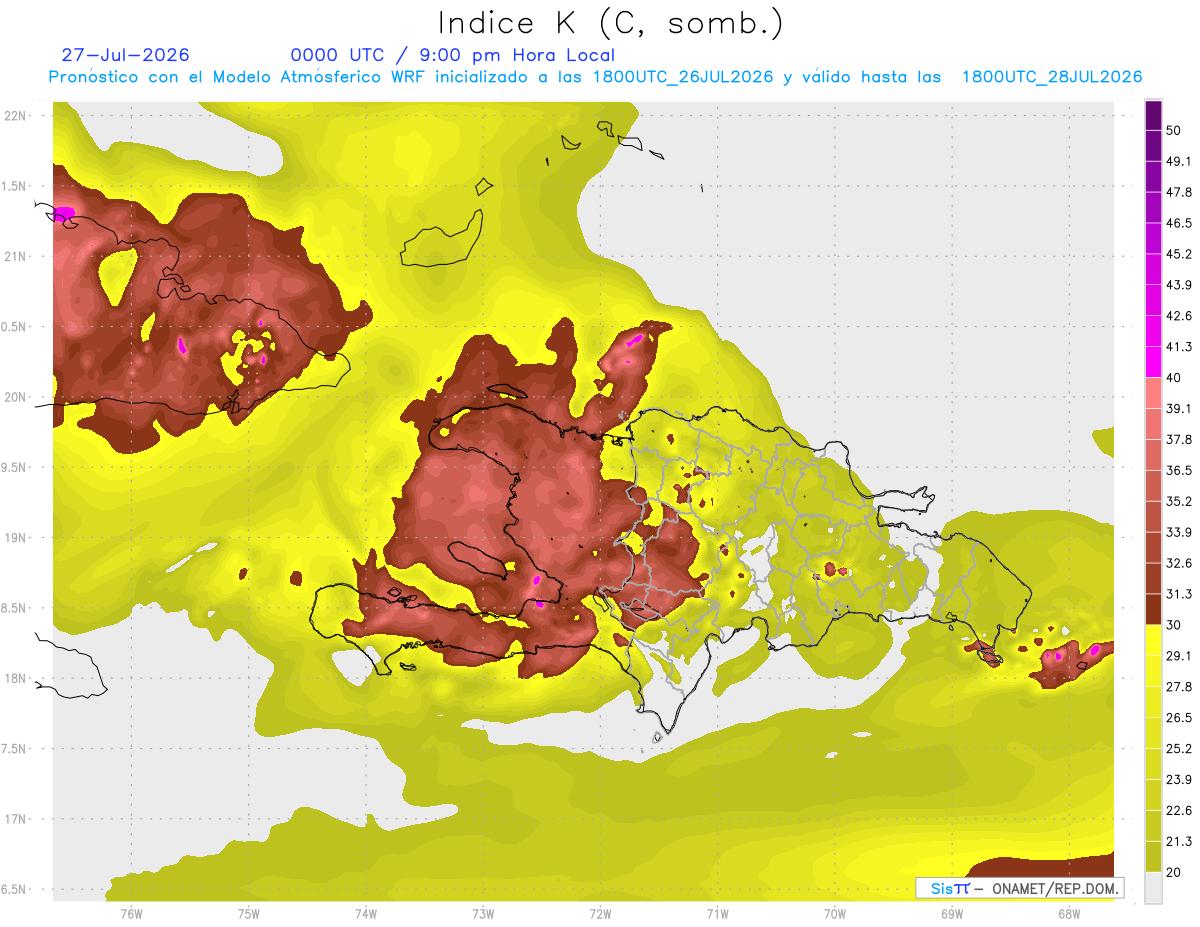This screenshot has height=927, width=1200.
Task: Click the colorbar value 30
Action: pyautogui.click(x=1174, y=625)
